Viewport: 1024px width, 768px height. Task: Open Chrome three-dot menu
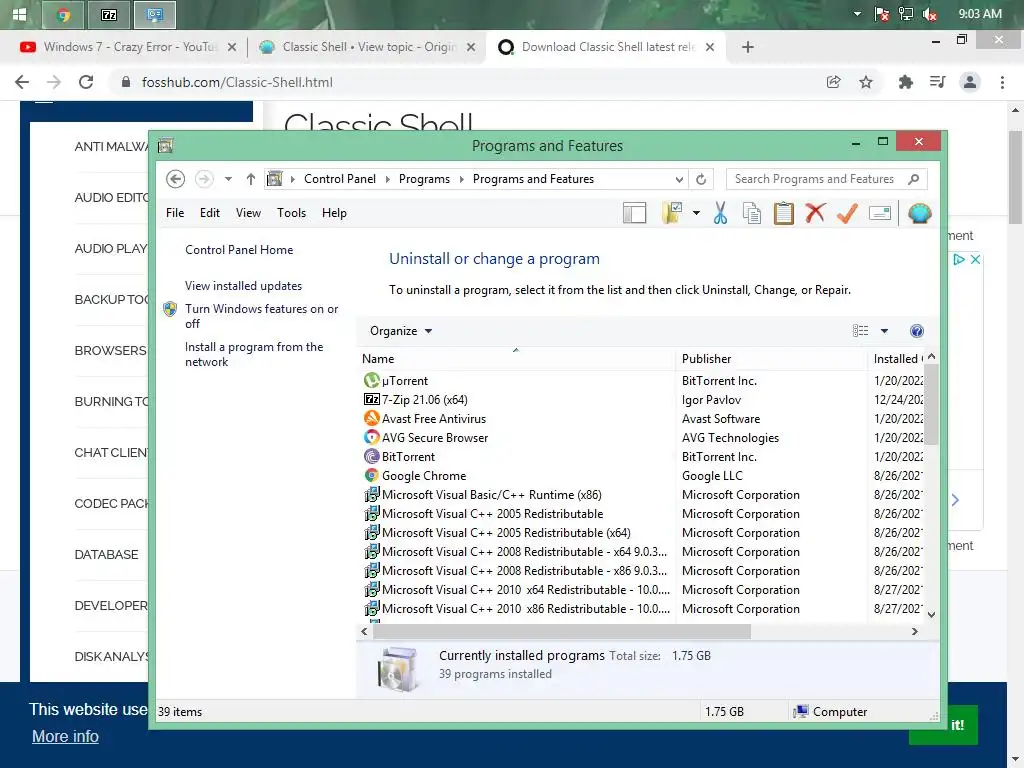1002,82
